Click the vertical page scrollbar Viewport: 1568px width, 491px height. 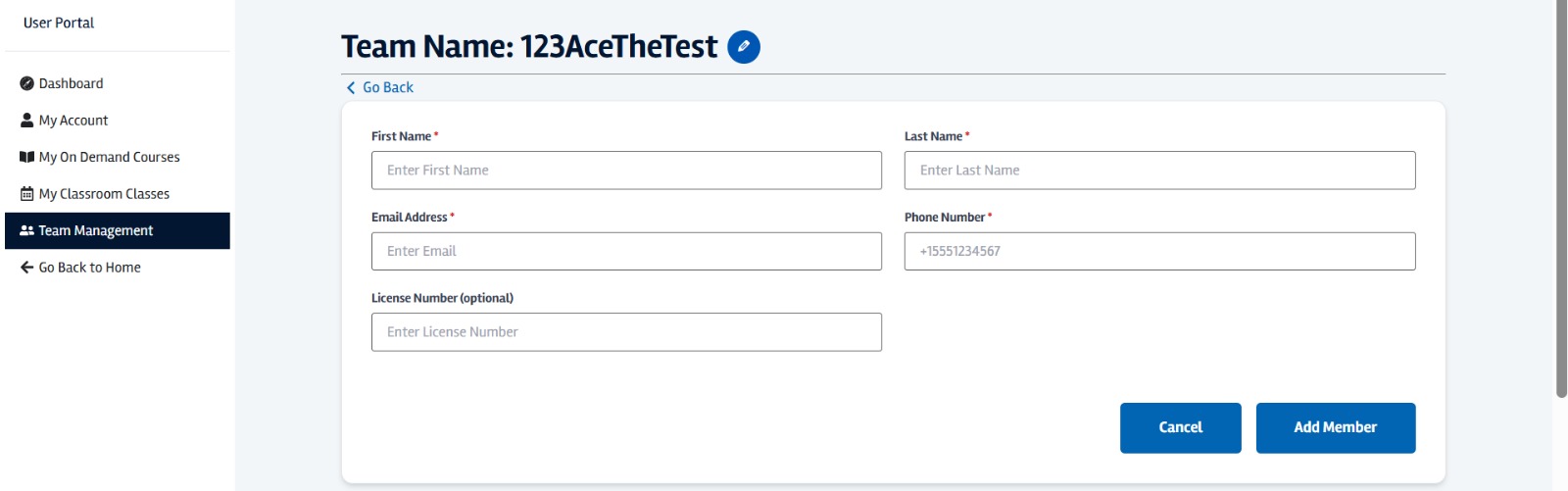[1561, 196]
